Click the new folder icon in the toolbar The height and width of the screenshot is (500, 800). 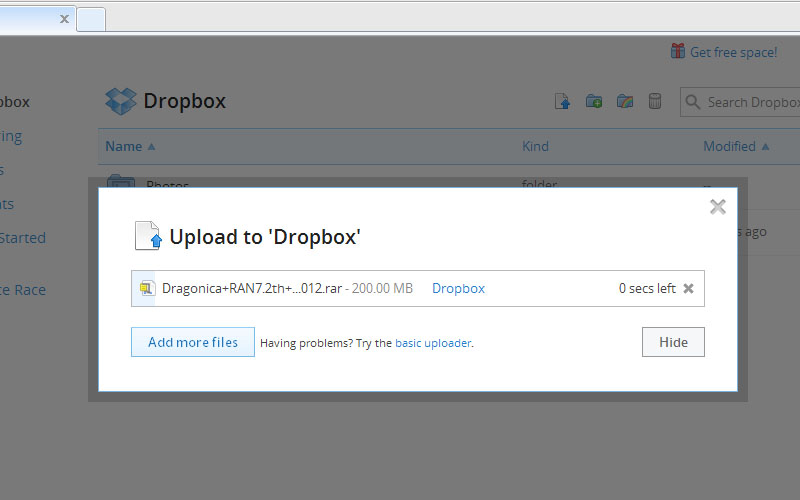point(593,101)
